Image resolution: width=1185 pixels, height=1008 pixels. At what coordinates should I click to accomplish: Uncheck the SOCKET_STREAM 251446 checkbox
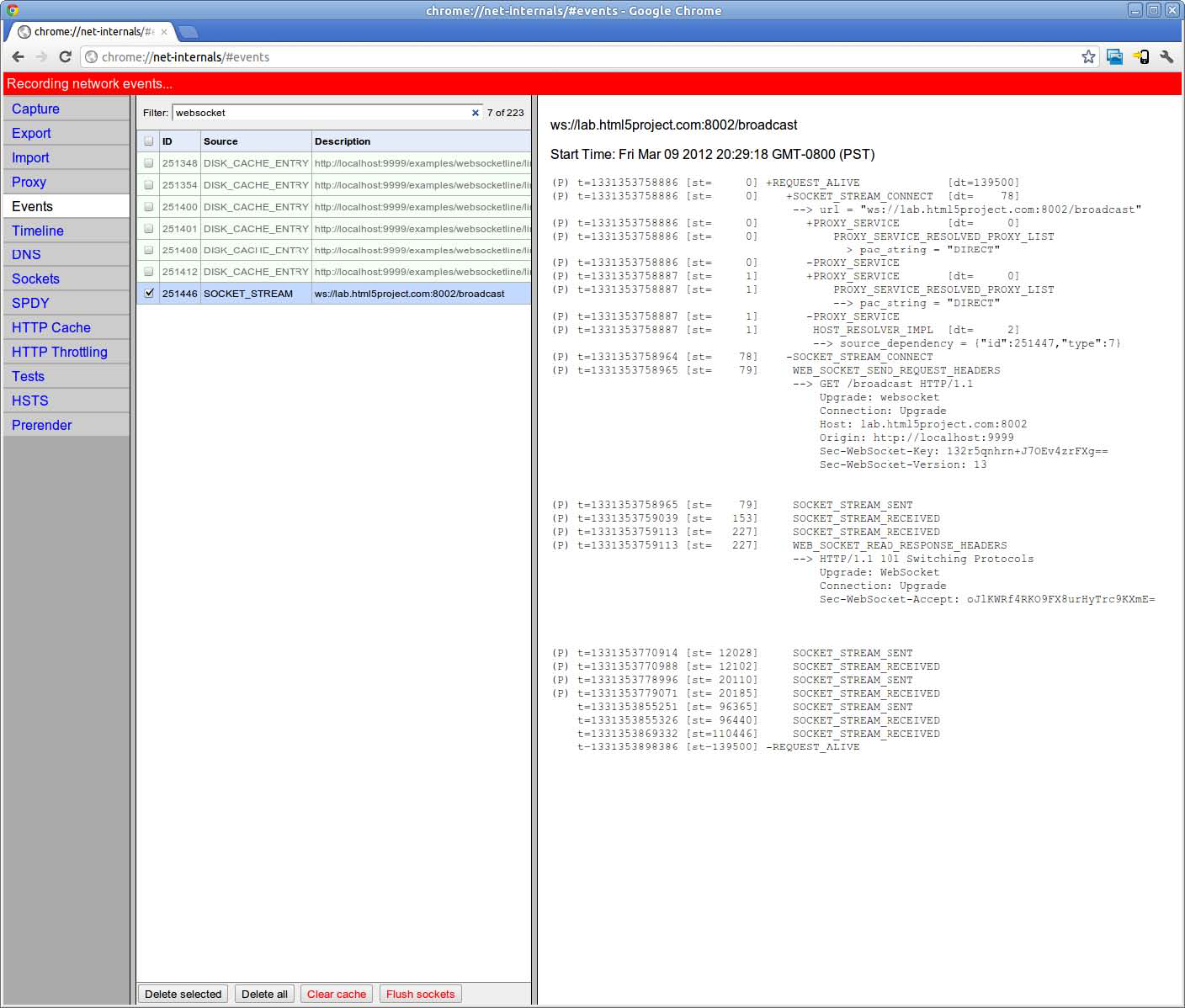click(149, 294)
